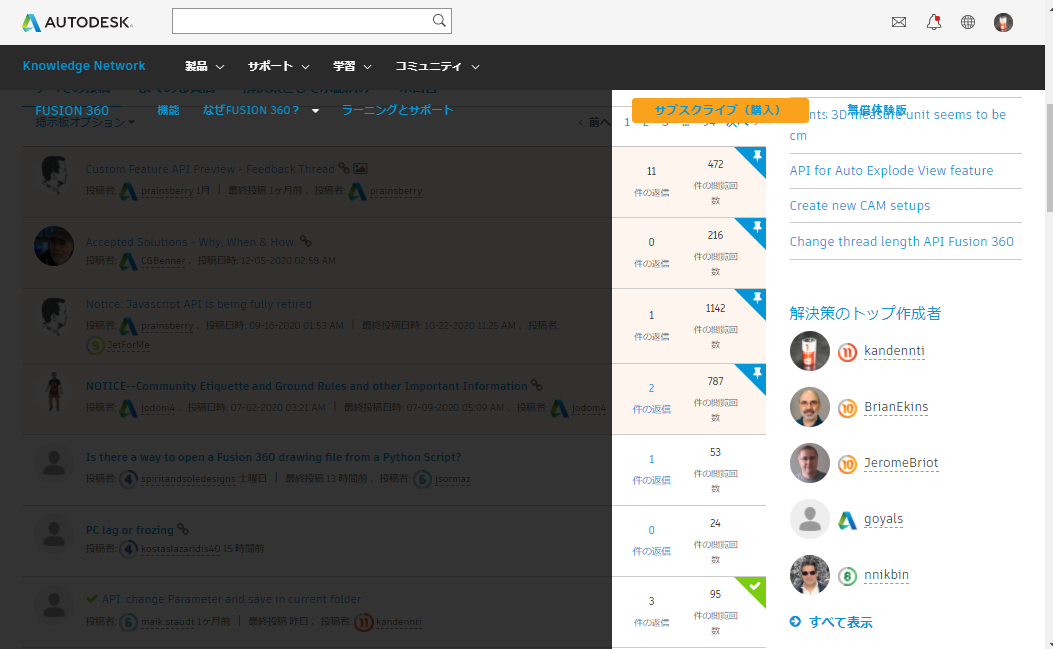This screenshot has width=1053, height=649.
Task: Click 無償体験版 link
Action: 877,110
